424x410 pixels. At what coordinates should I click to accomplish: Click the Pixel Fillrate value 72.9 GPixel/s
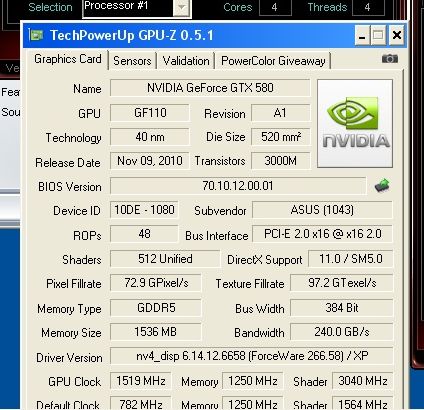156,283
